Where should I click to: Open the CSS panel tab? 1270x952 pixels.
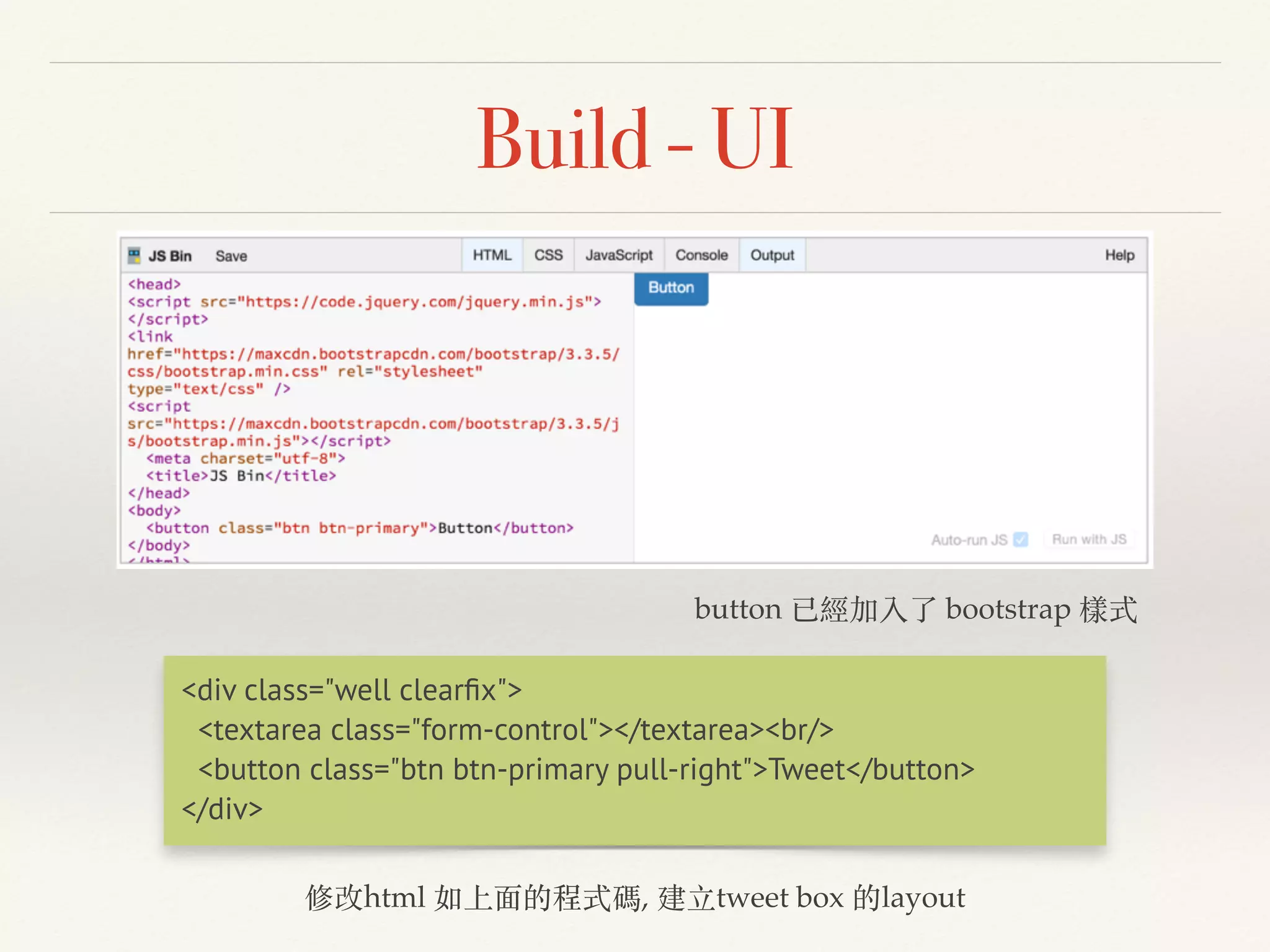coord(549,255)
